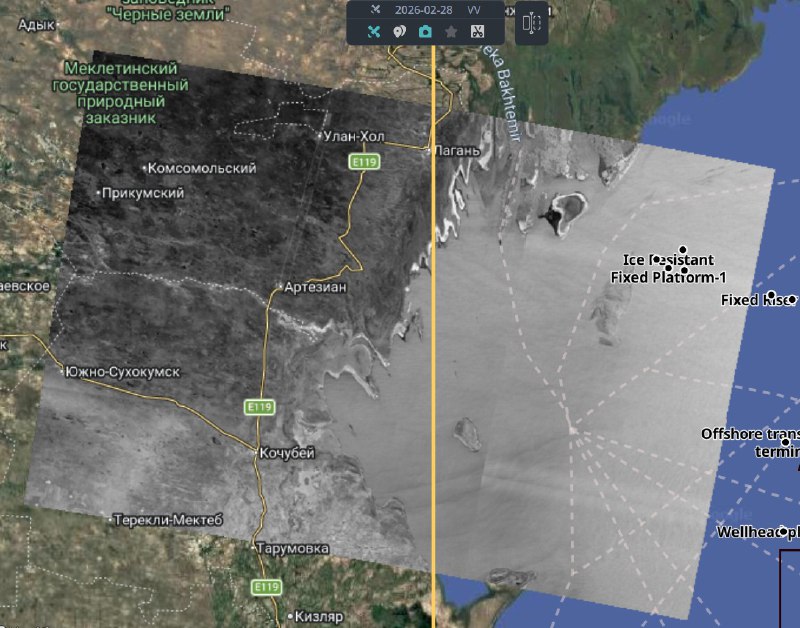The image size is (800, 628).
Task: Select the Южно-Сухокумск place label
Action: 122,371
